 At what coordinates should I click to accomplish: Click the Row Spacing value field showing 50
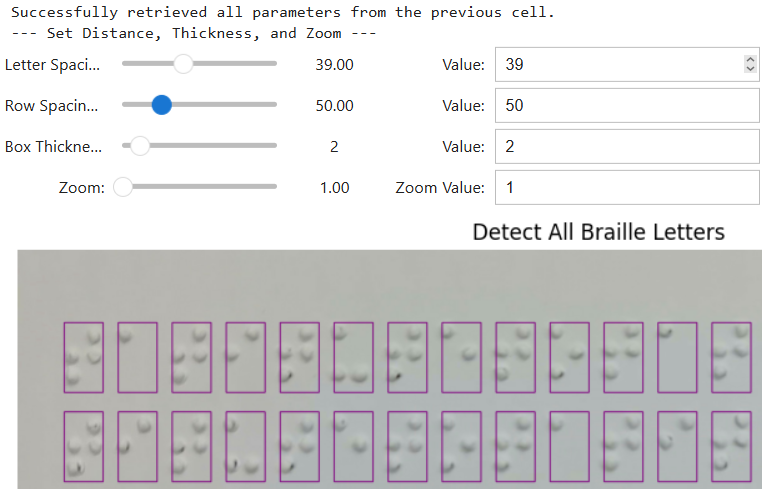[626, 105]
